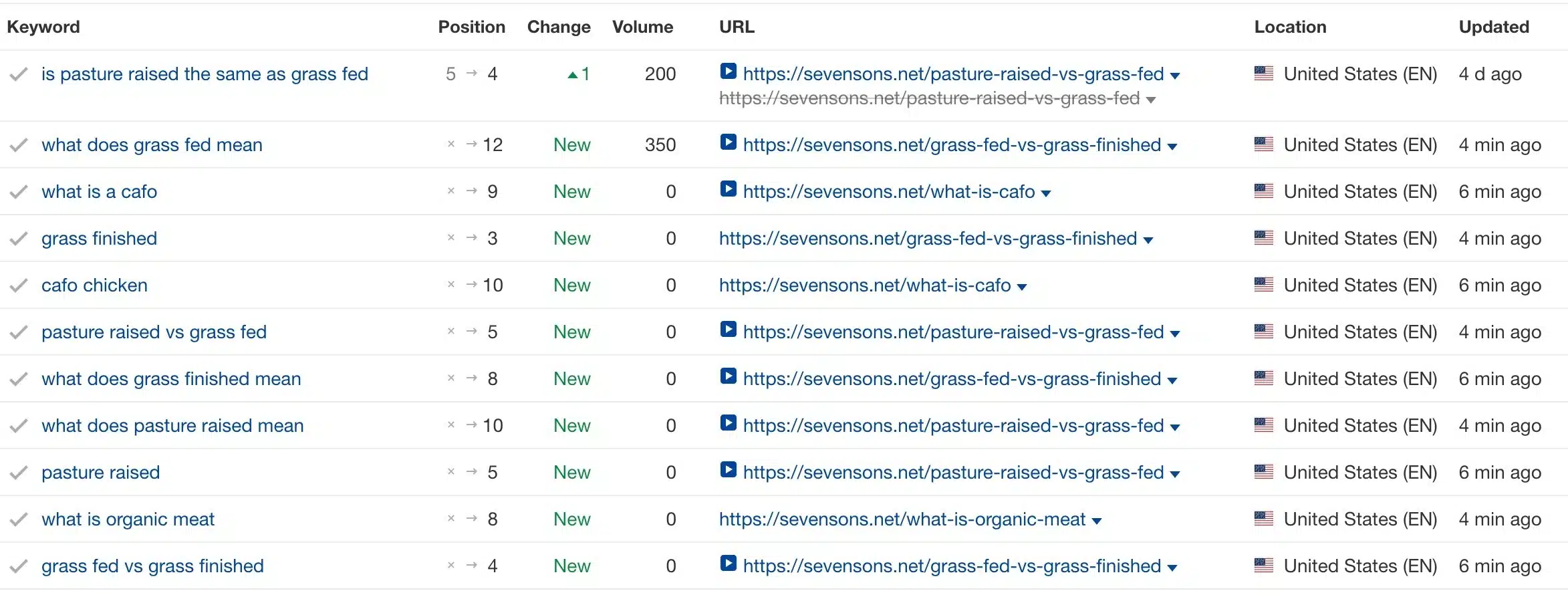The image size is (1568, 595).
Task: Select the checkbox beside 'what does pasture raised mean'
Action: pos(18,425)
